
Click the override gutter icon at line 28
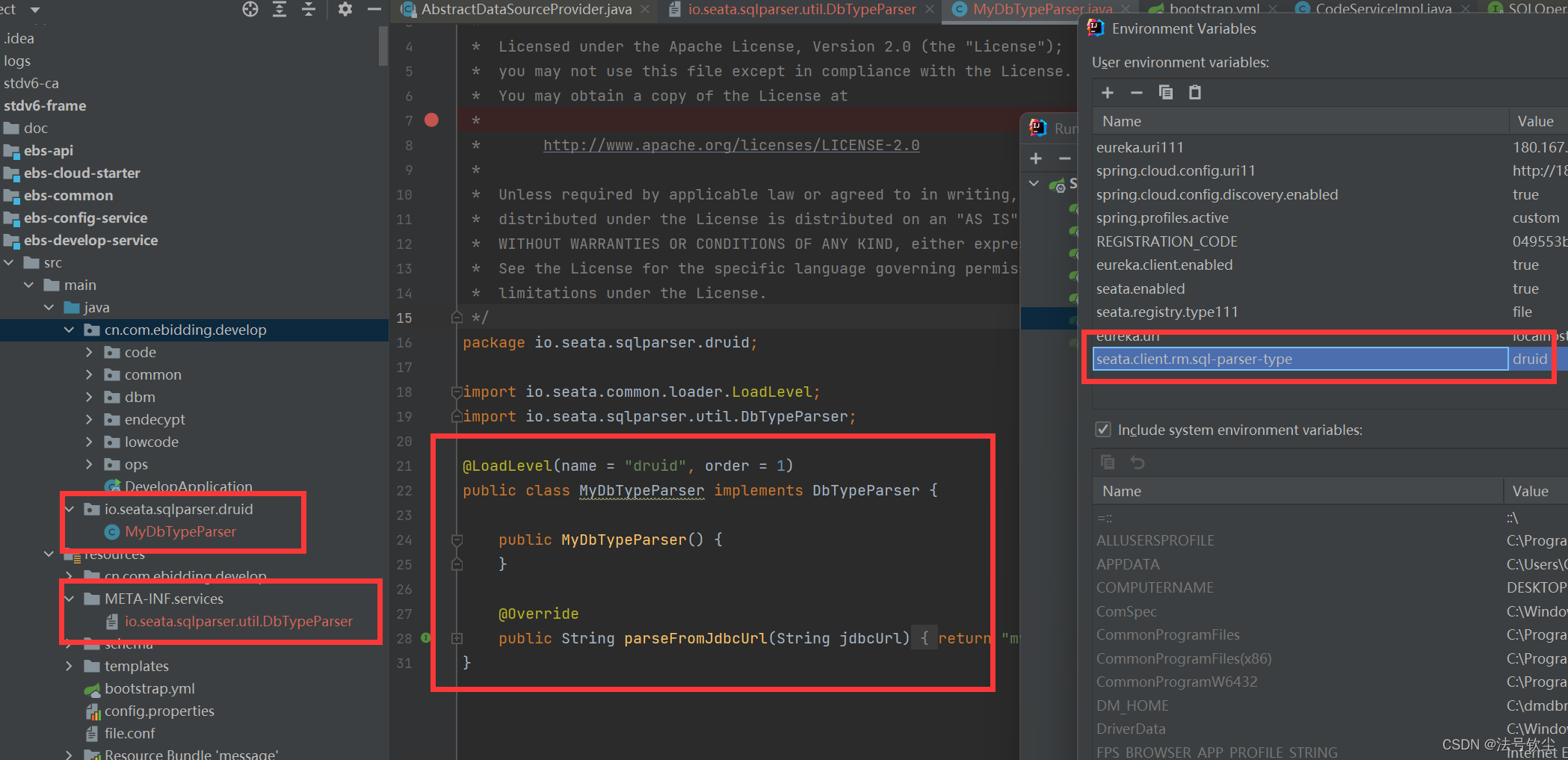425,637
